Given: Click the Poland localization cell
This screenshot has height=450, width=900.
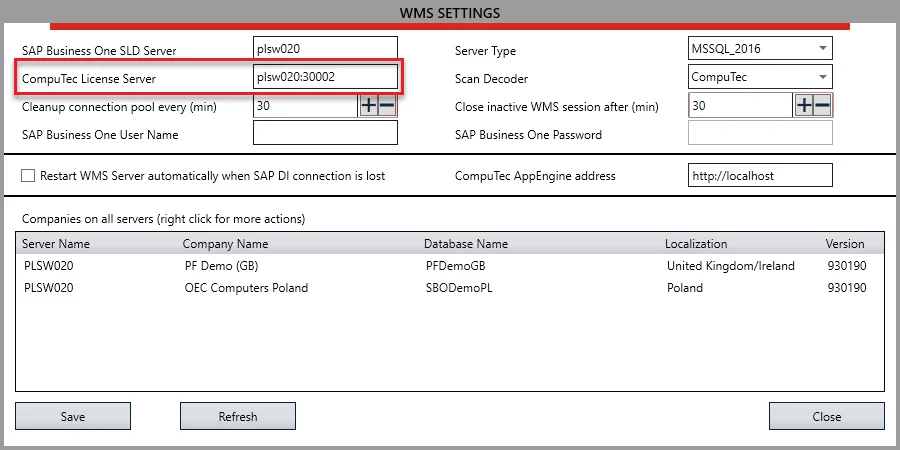Looking at the screenshot, I should (685, 288).
